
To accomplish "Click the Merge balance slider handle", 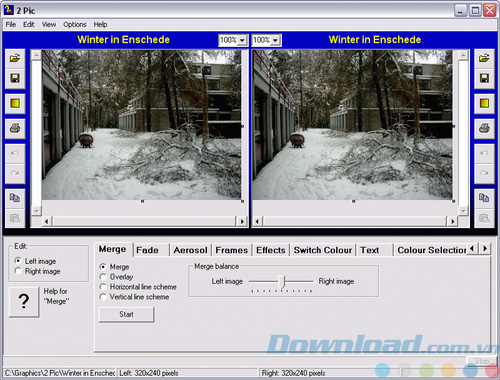I will coord(282,282).
